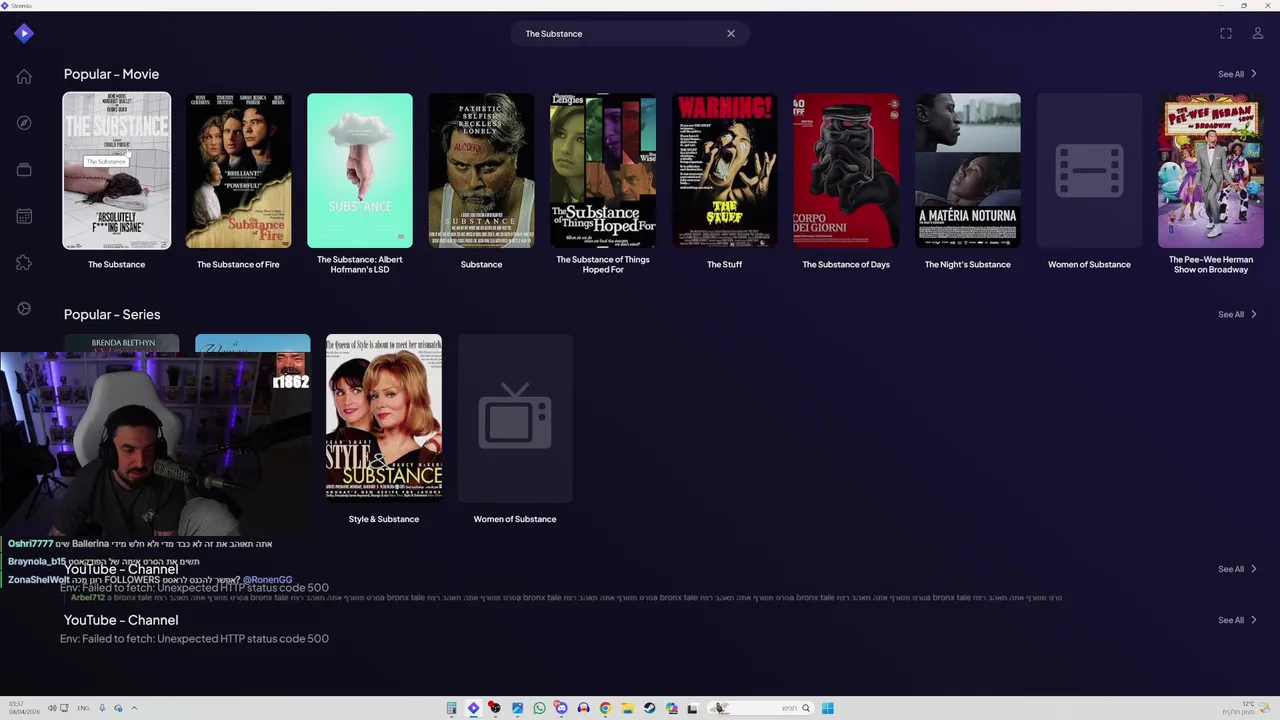Open the Substance poster with bearded man
This screenshot has width=1280, height=720.
point(481,171)
